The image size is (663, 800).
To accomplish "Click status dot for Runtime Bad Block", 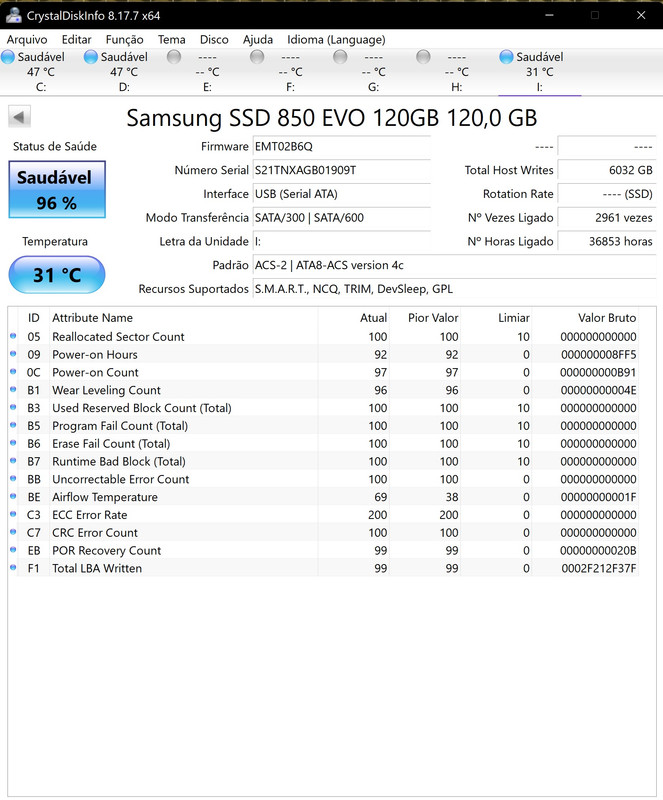I will [13, 461].
